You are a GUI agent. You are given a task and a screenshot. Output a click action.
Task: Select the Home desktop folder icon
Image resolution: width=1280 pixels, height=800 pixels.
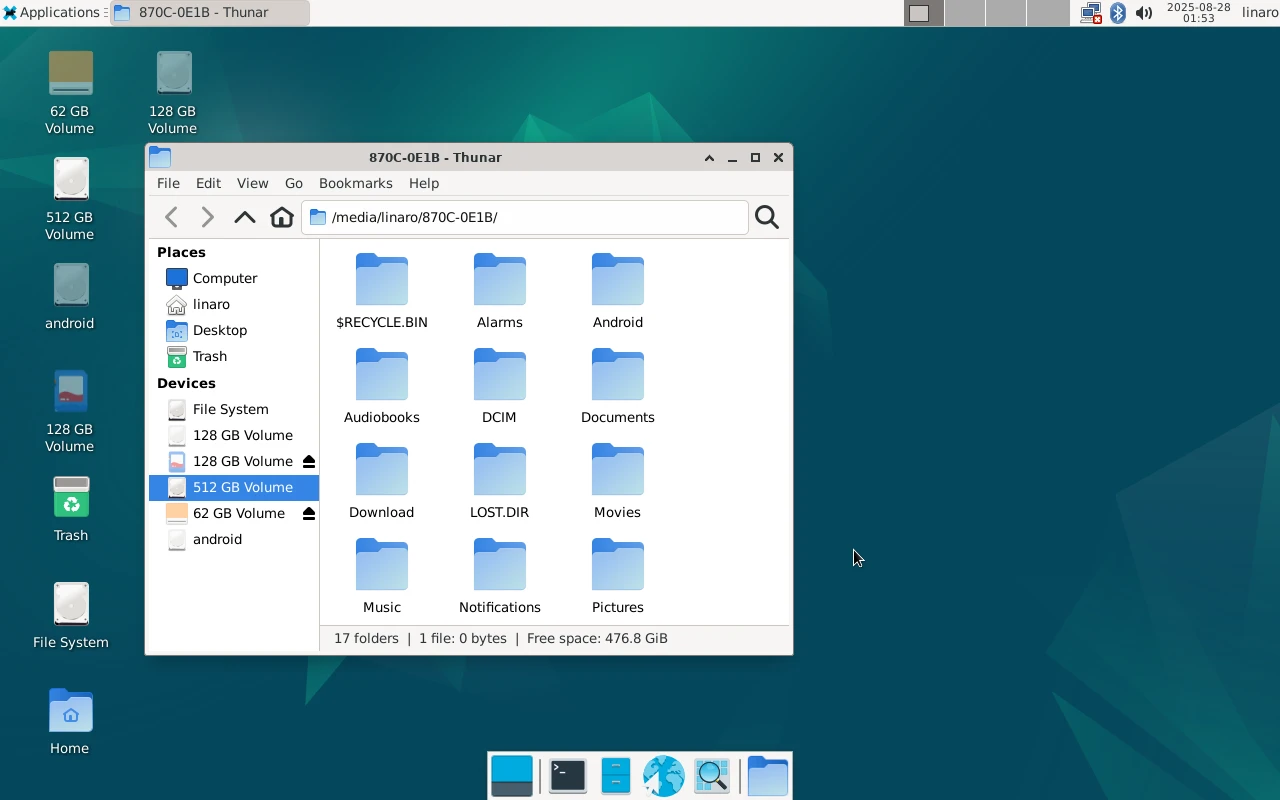tap(70, 721)
